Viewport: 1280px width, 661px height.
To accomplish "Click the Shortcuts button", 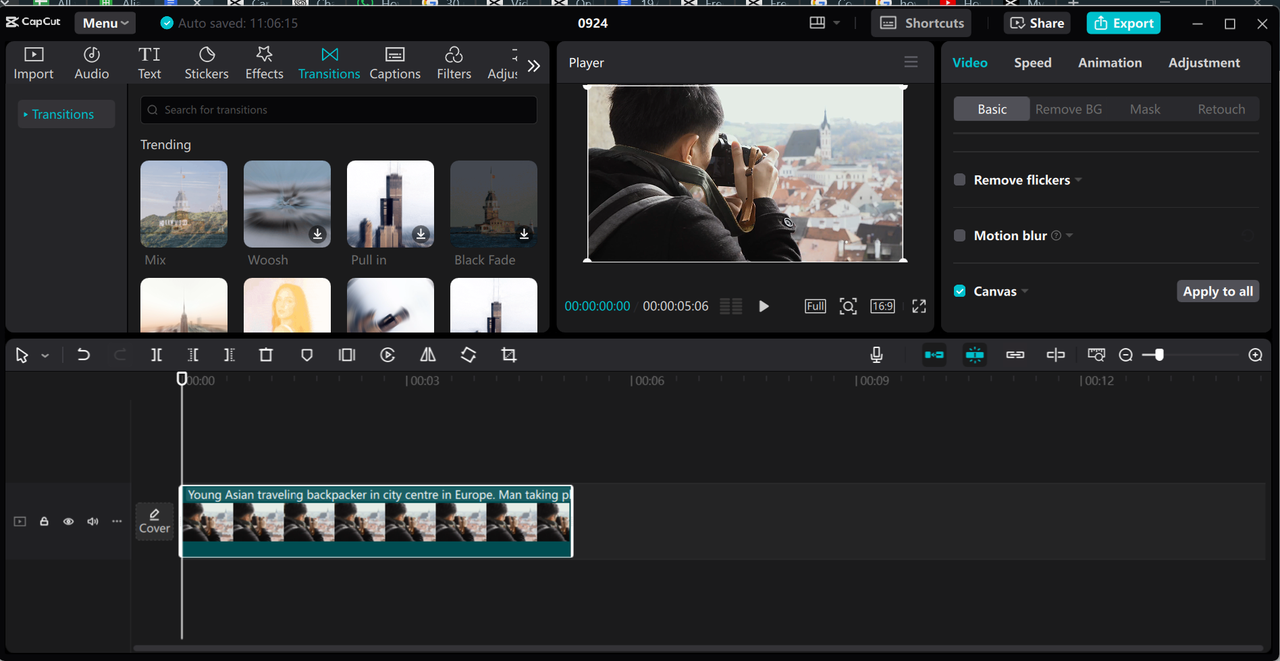I will click(921, 23).
